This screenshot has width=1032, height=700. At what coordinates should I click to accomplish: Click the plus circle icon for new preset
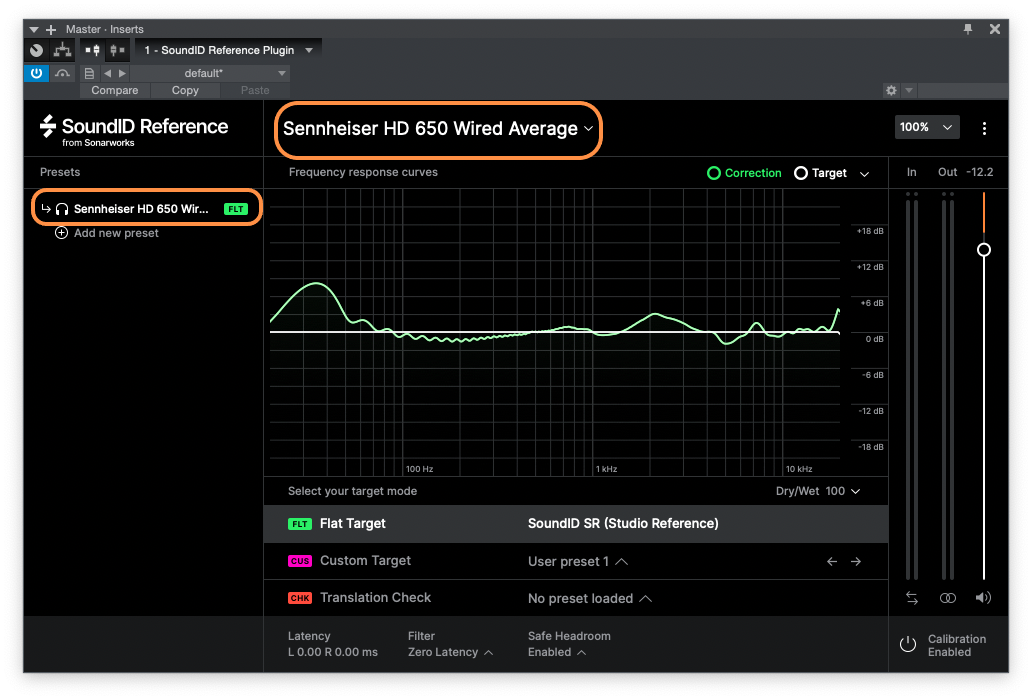point(61,233)
